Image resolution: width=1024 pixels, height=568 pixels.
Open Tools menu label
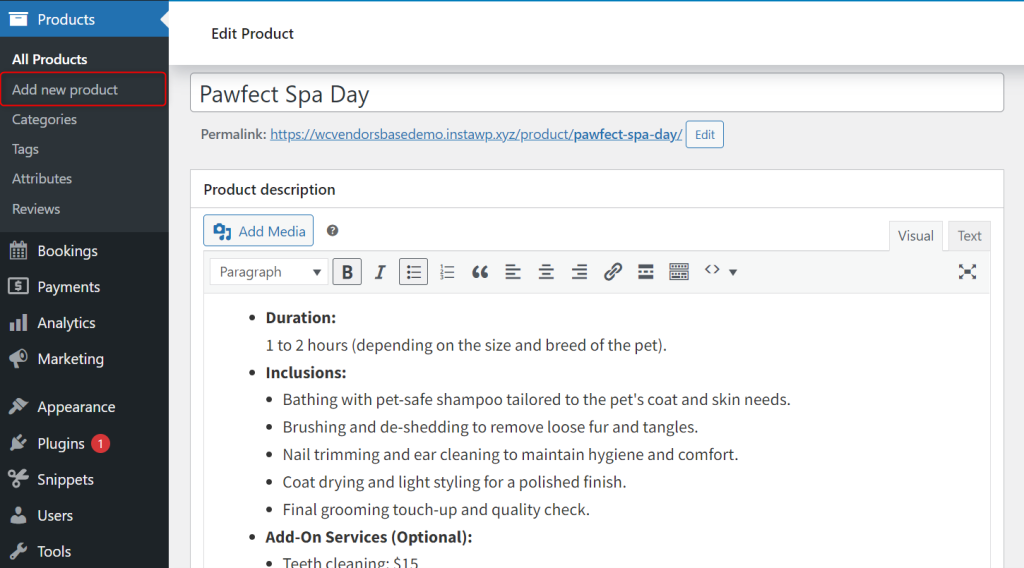pyautogui.click(x=54, y=551)
